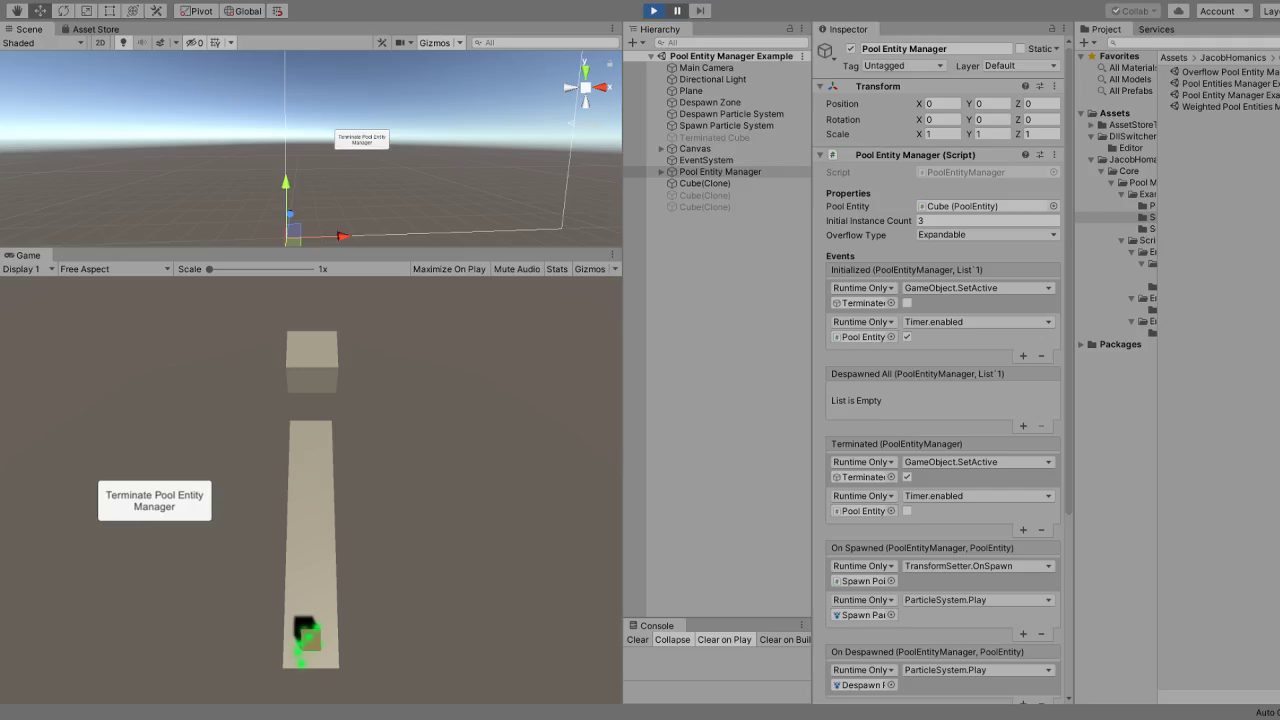Image resolution: width=1280 pixels, height=720 pixels.
Task: Toggle scene lighting bulb icon
Action: tap(124, 43)
